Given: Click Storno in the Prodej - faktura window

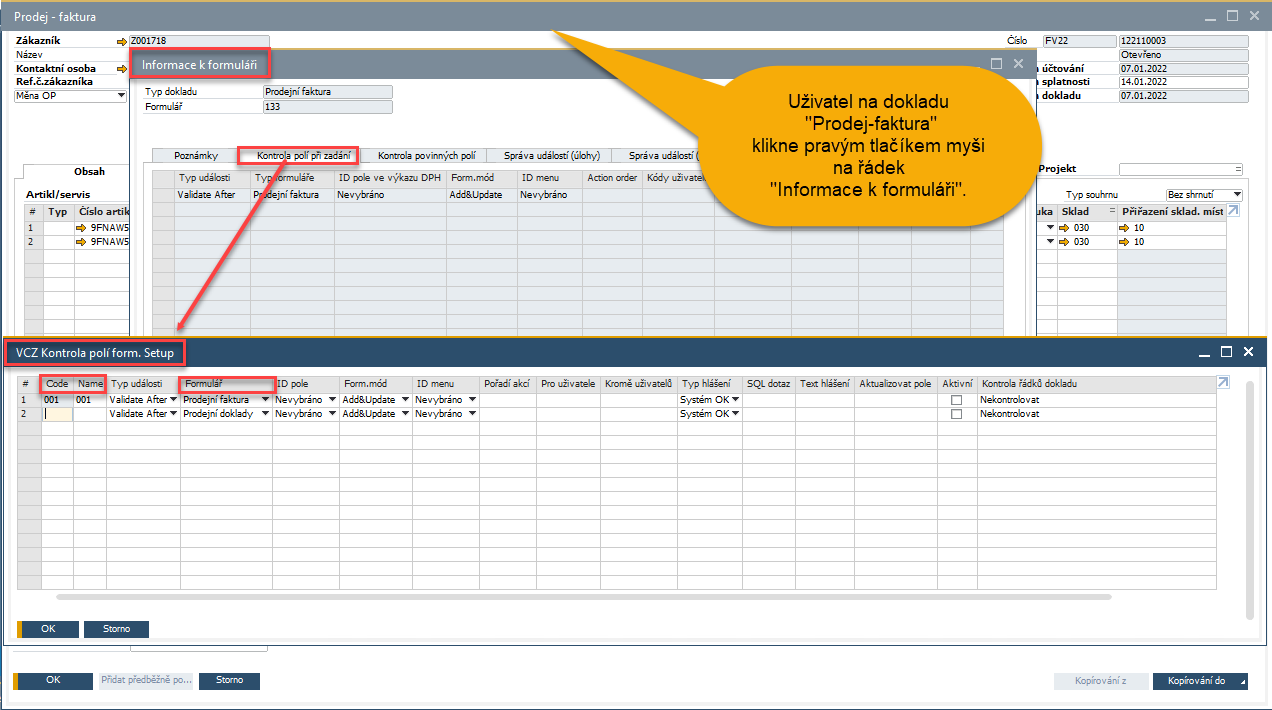Looking at the screenshot, I should pos(229,681).
